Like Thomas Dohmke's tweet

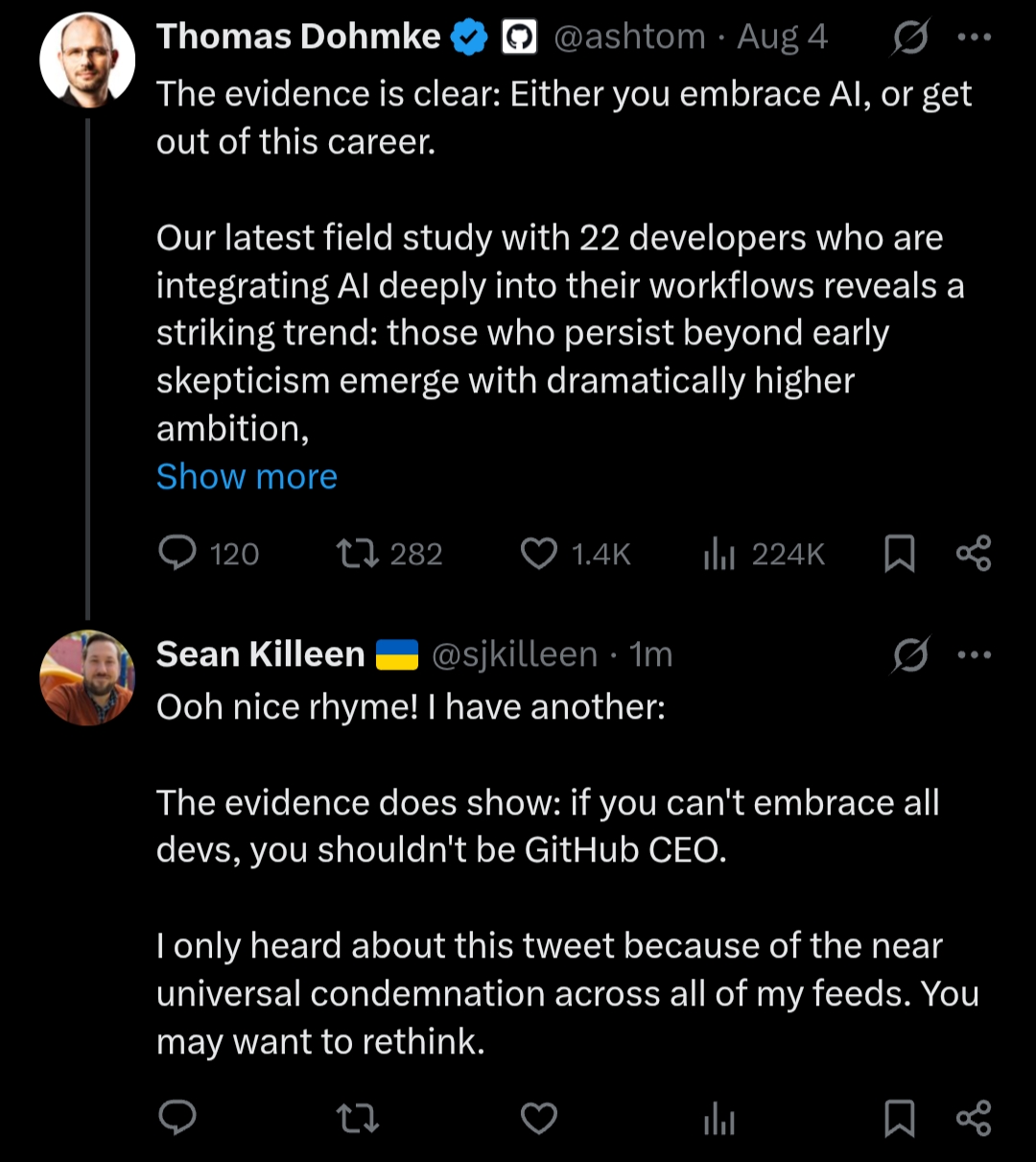point(539,554)
